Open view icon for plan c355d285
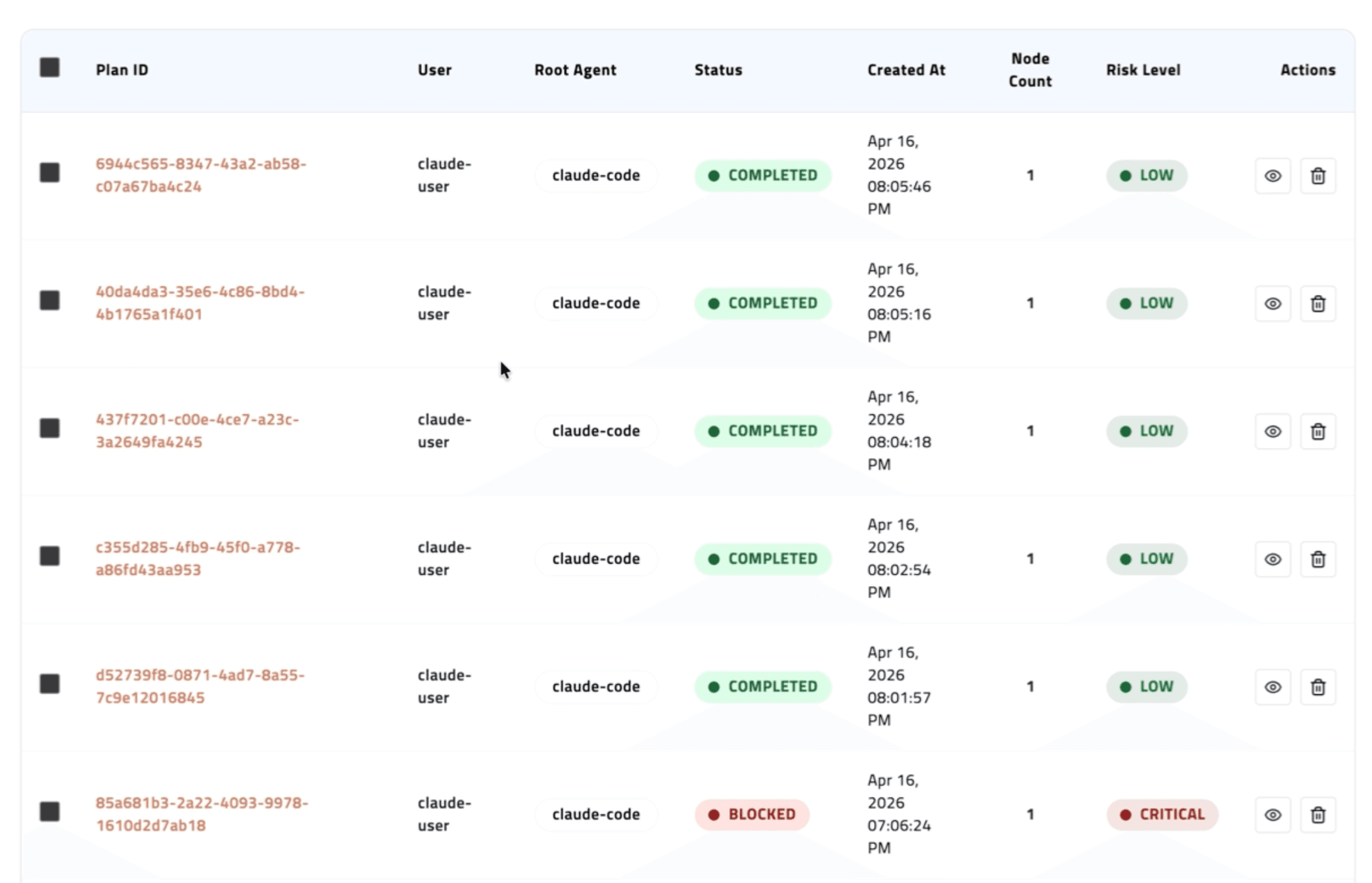 [x=1272, y=559]
